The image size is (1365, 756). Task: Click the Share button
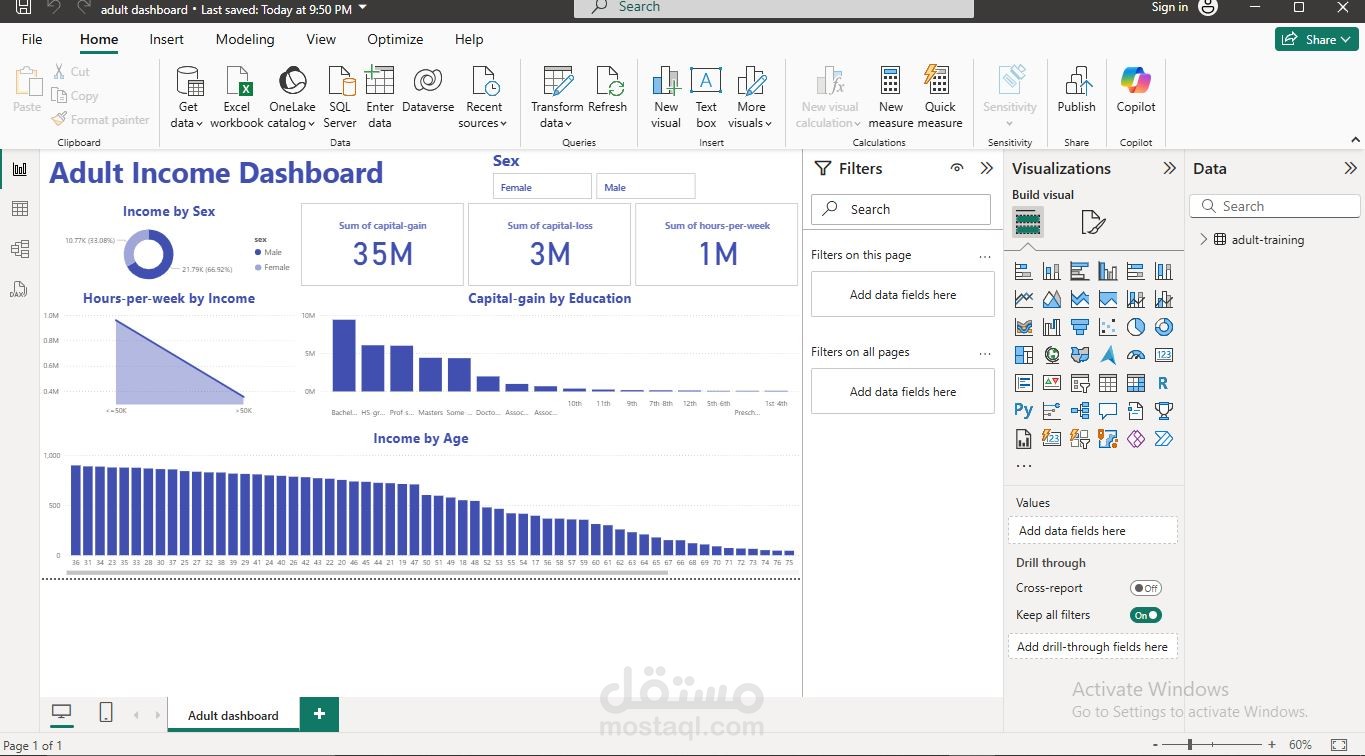[x=1314, y=39]
